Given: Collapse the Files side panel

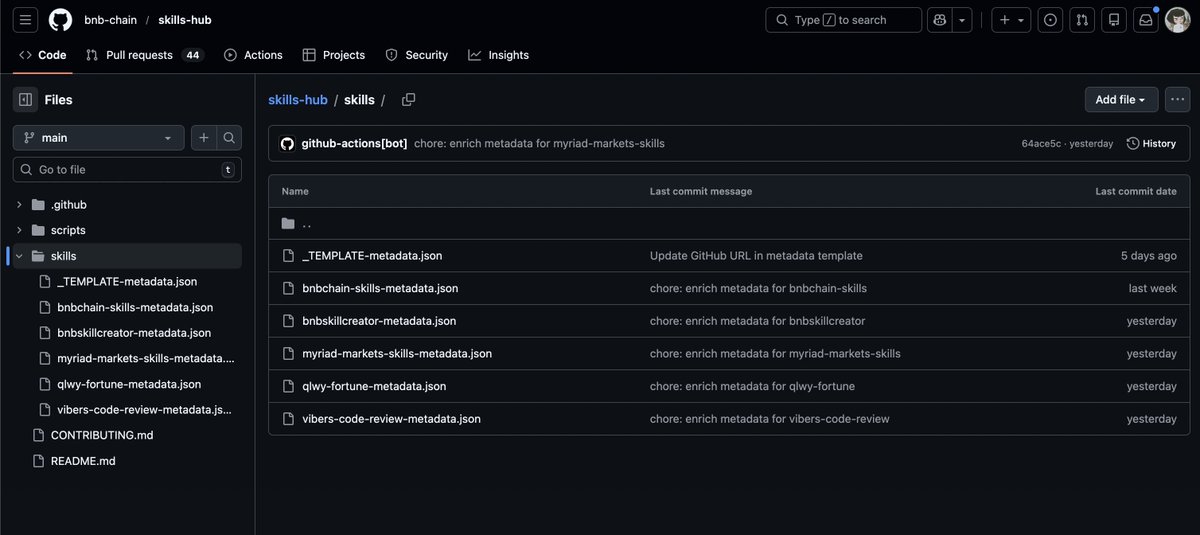Looking at the screenshot, I should tap(26, 99).
